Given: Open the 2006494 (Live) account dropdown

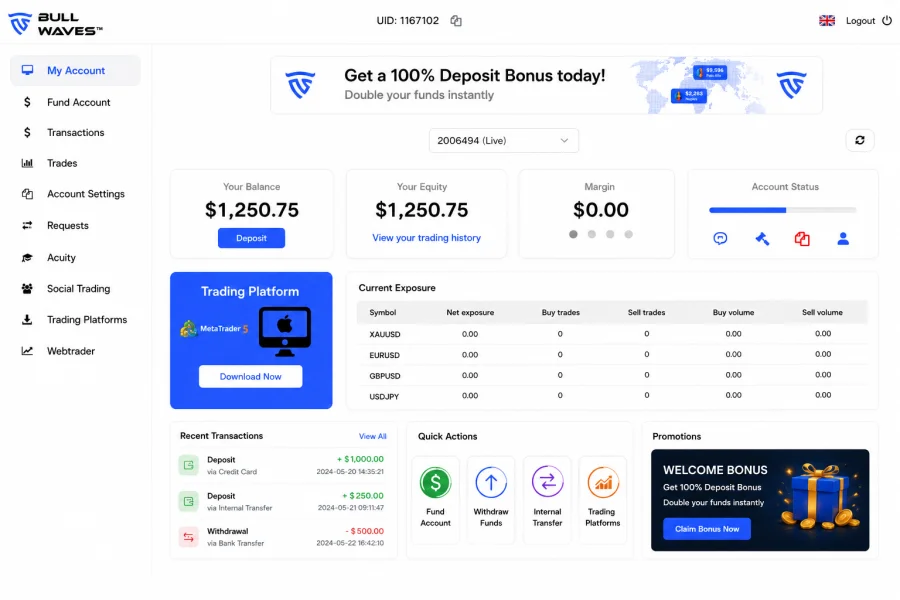Looking at the screenshot, I should [x=503, y=140].
